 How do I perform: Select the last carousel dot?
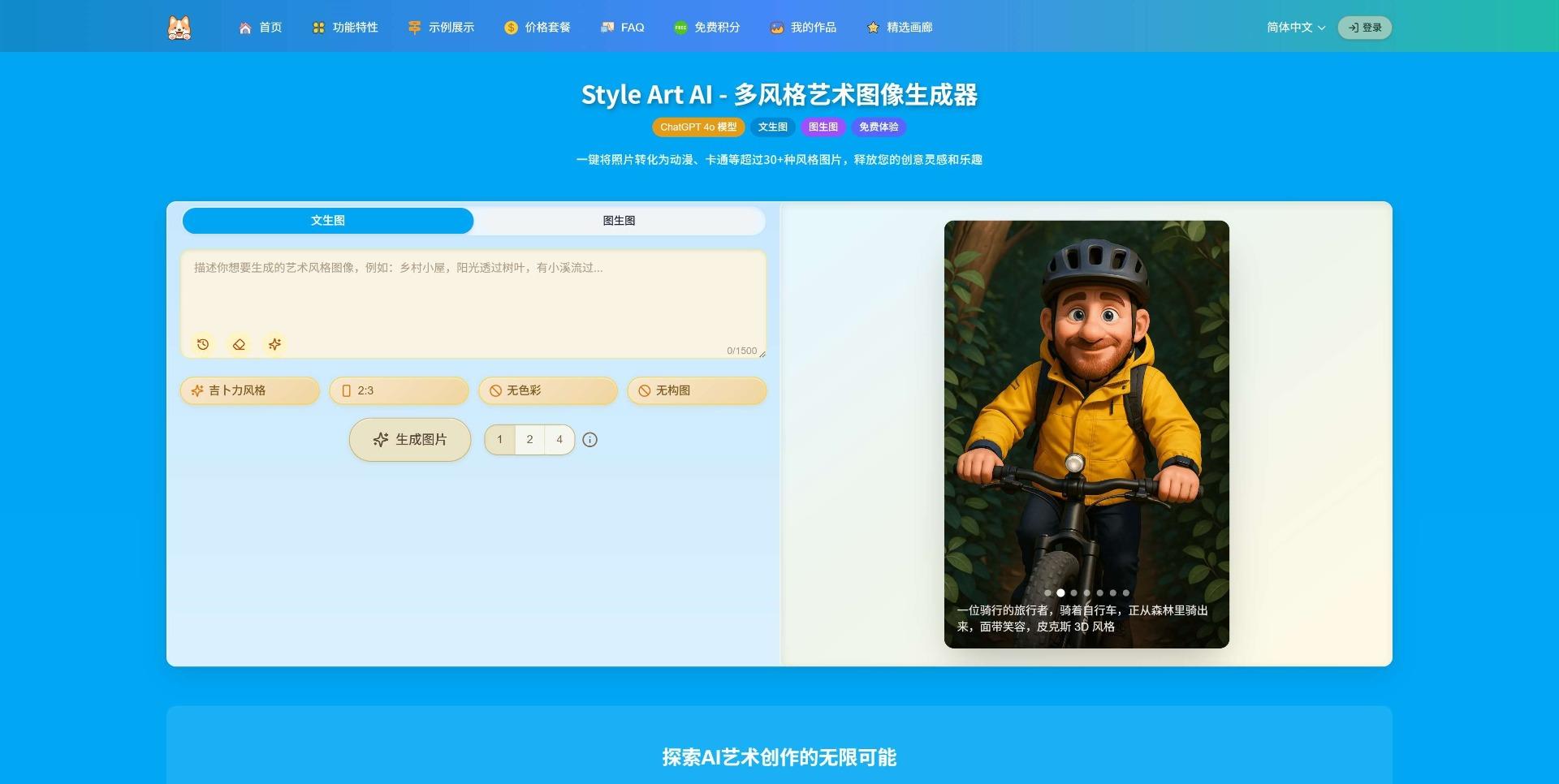[x=1125, y=593]
